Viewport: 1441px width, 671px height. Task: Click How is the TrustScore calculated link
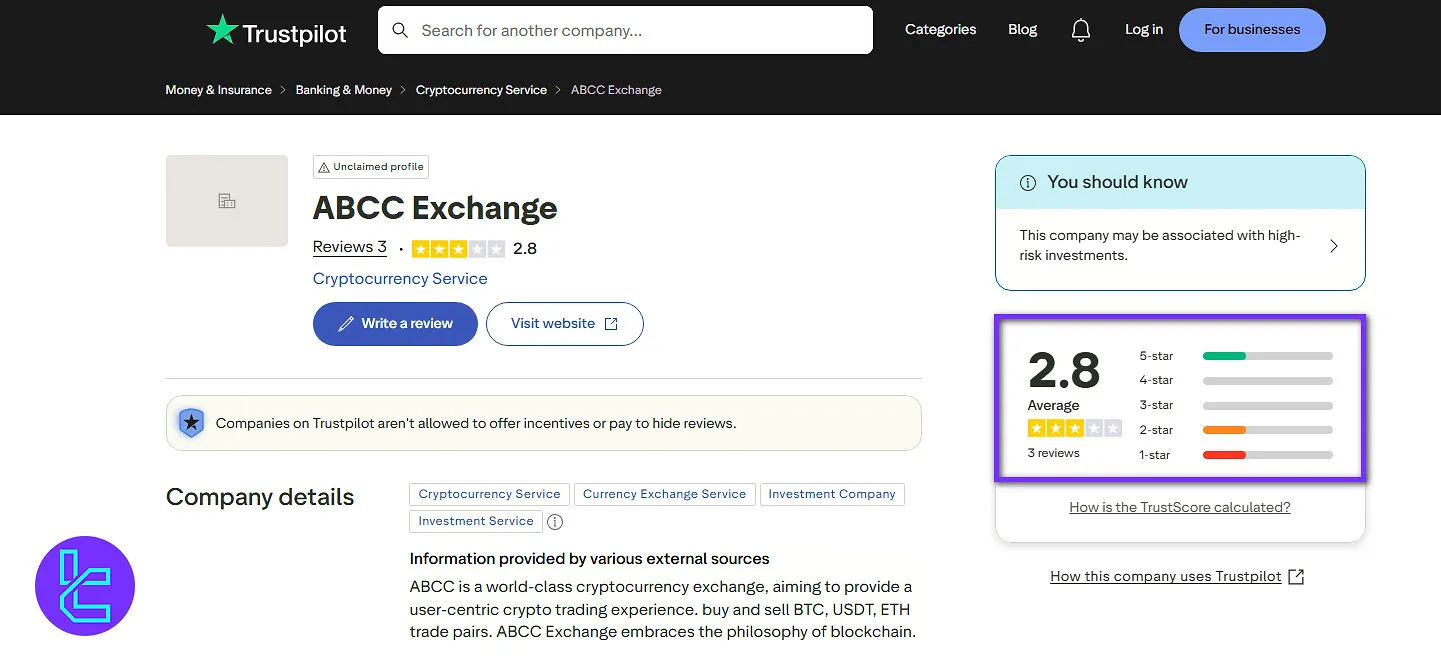(1179, 507)
